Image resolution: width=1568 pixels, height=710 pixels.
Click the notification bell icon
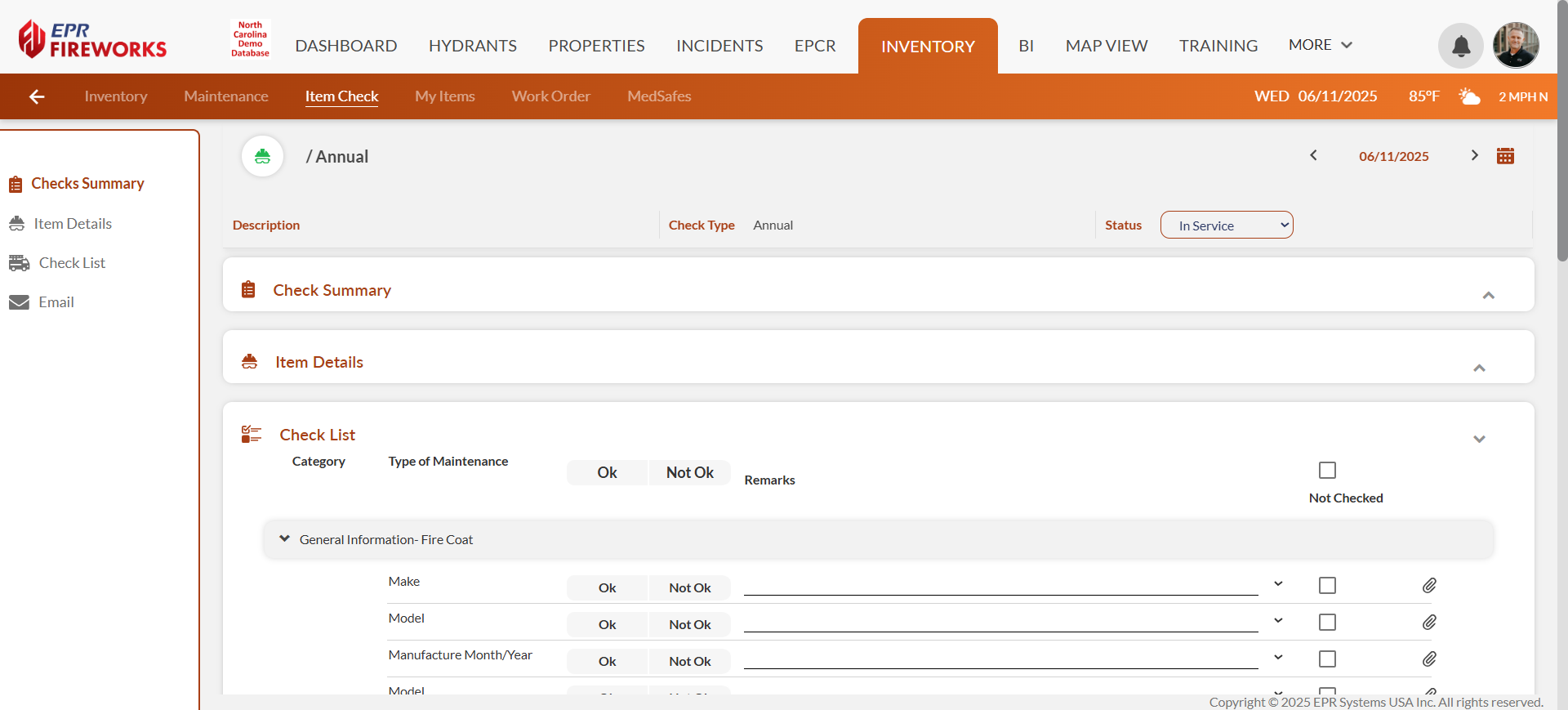1460,46
